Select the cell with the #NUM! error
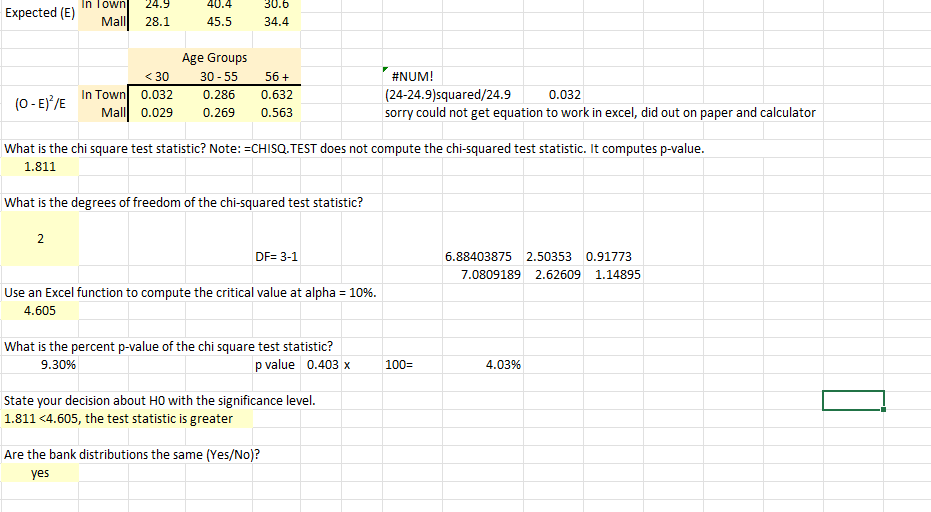931x512 pixels. point(412,77)
